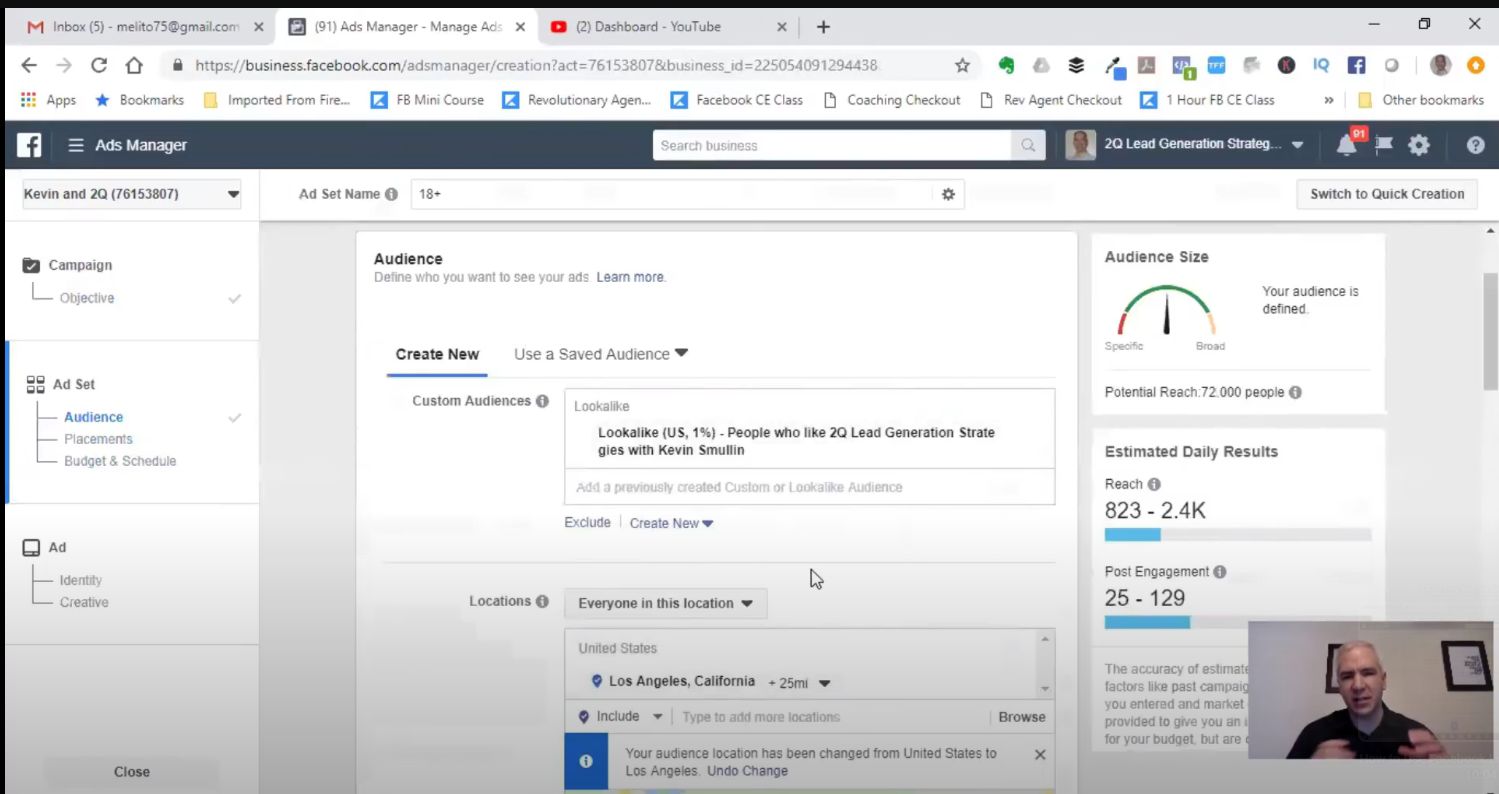Click the Exclude audience link

(x=587, y=522)
